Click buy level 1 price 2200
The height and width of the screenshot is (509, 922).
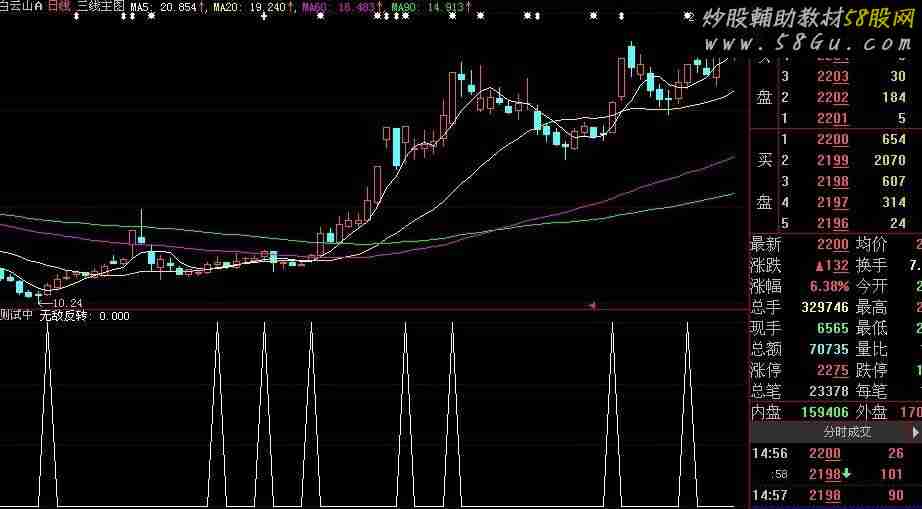(833, 139)
